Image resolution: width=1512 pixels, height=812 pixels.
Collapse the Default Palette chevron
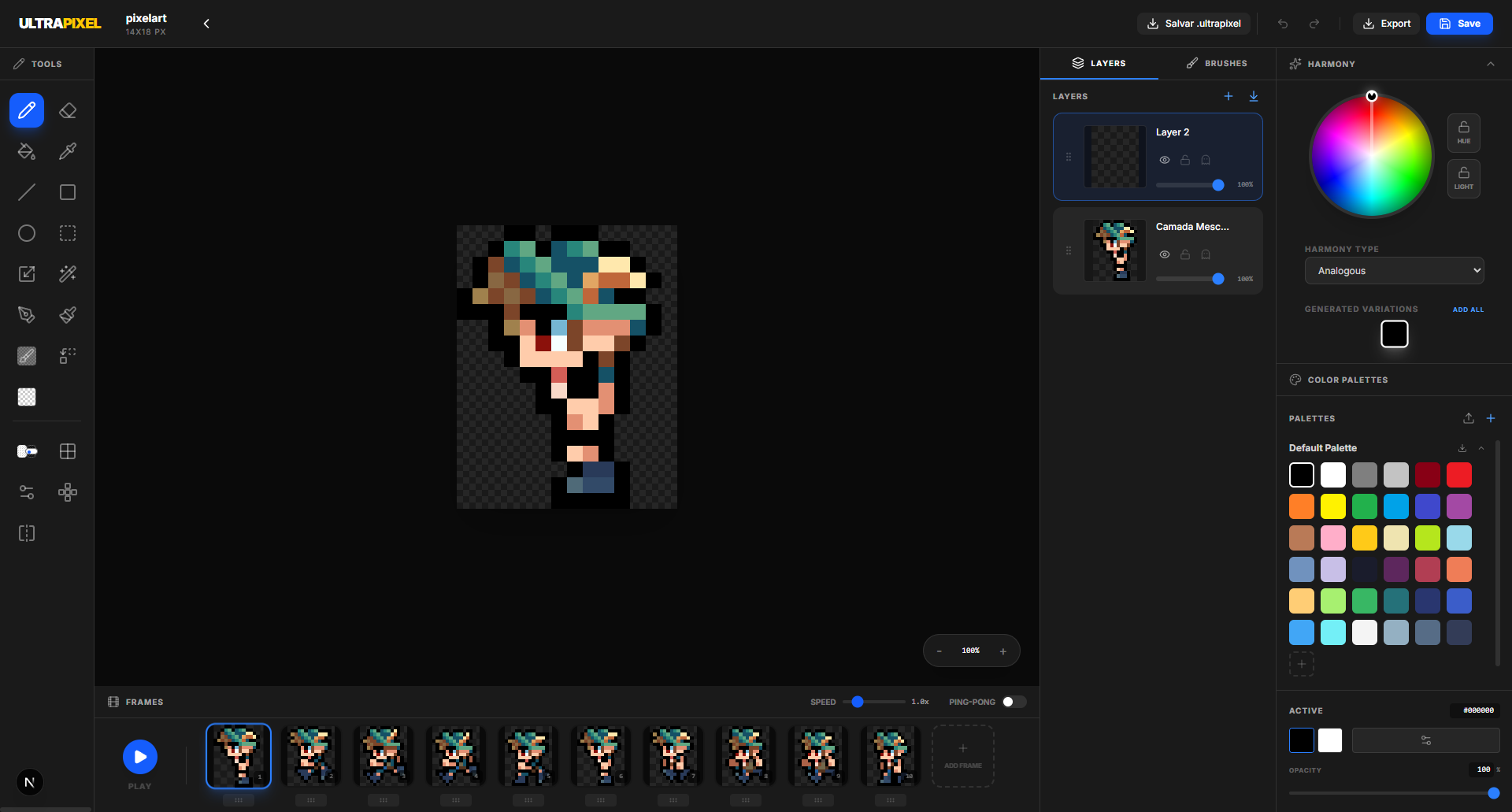pyautogui.click(x=1481, y=448)
